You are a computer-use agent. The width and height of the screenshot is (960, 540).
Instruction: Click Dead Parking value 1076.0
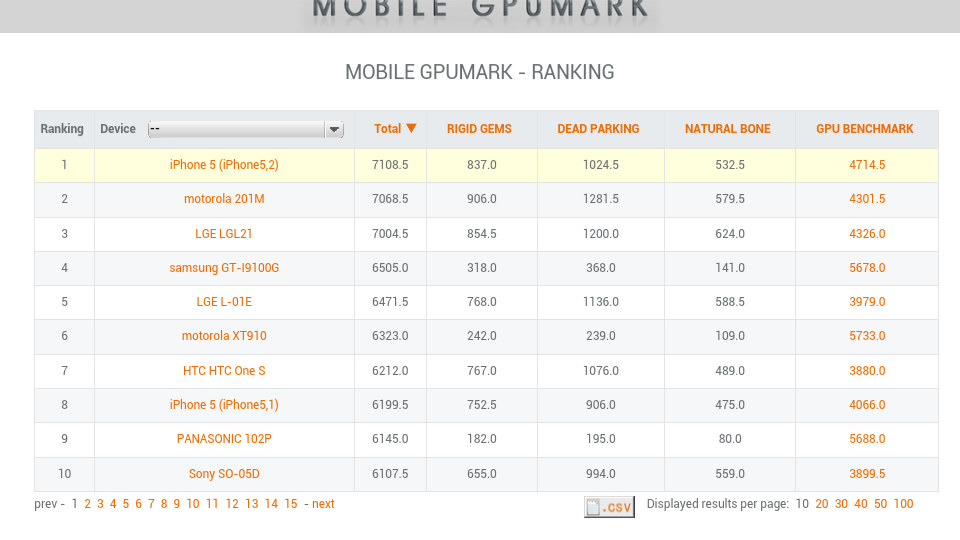(x=601, y=371)
